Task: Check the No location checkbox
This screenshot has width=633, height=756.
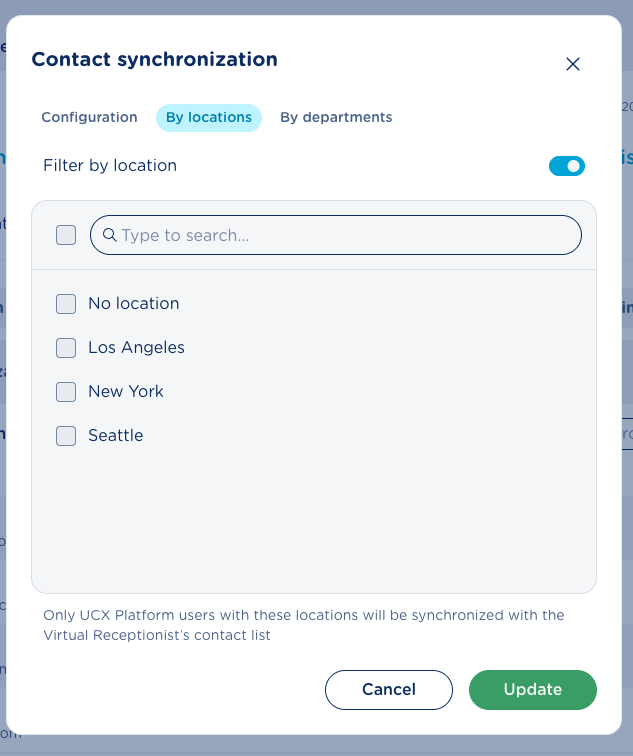Action: (66, 304)
